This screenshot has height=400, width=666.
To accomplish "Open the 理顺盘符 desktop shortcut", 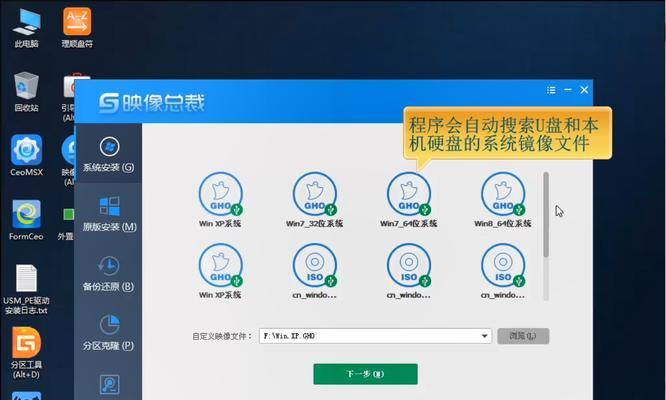I will pos(77,28).
